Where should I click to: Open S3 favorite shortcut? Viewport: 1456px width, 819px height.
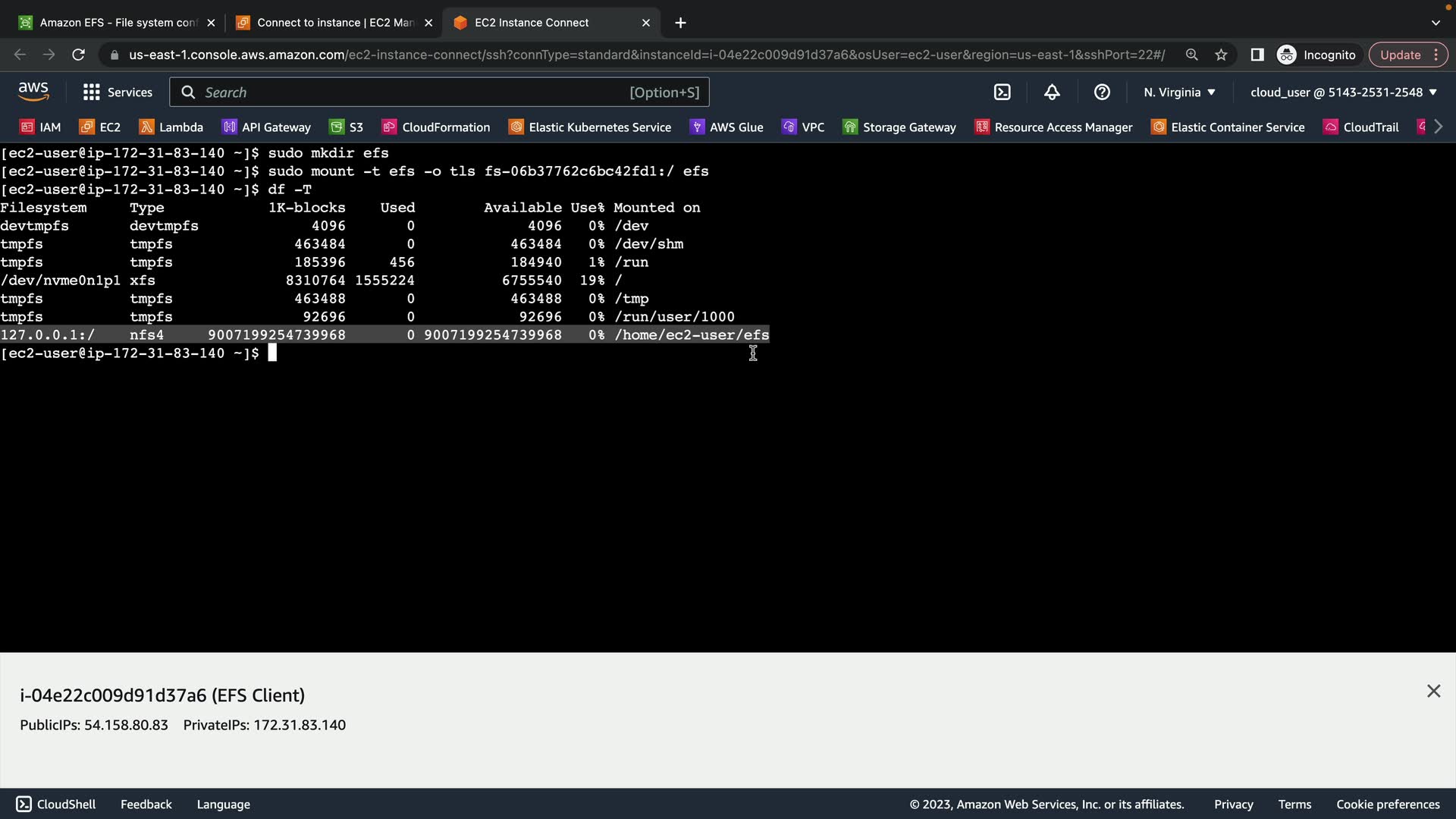tap(347, 127)
